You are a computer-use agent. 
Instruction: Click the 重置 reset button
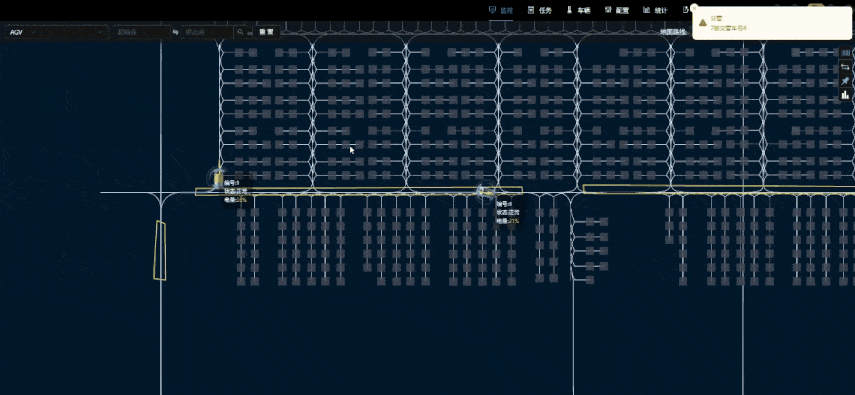pos(266,32)
